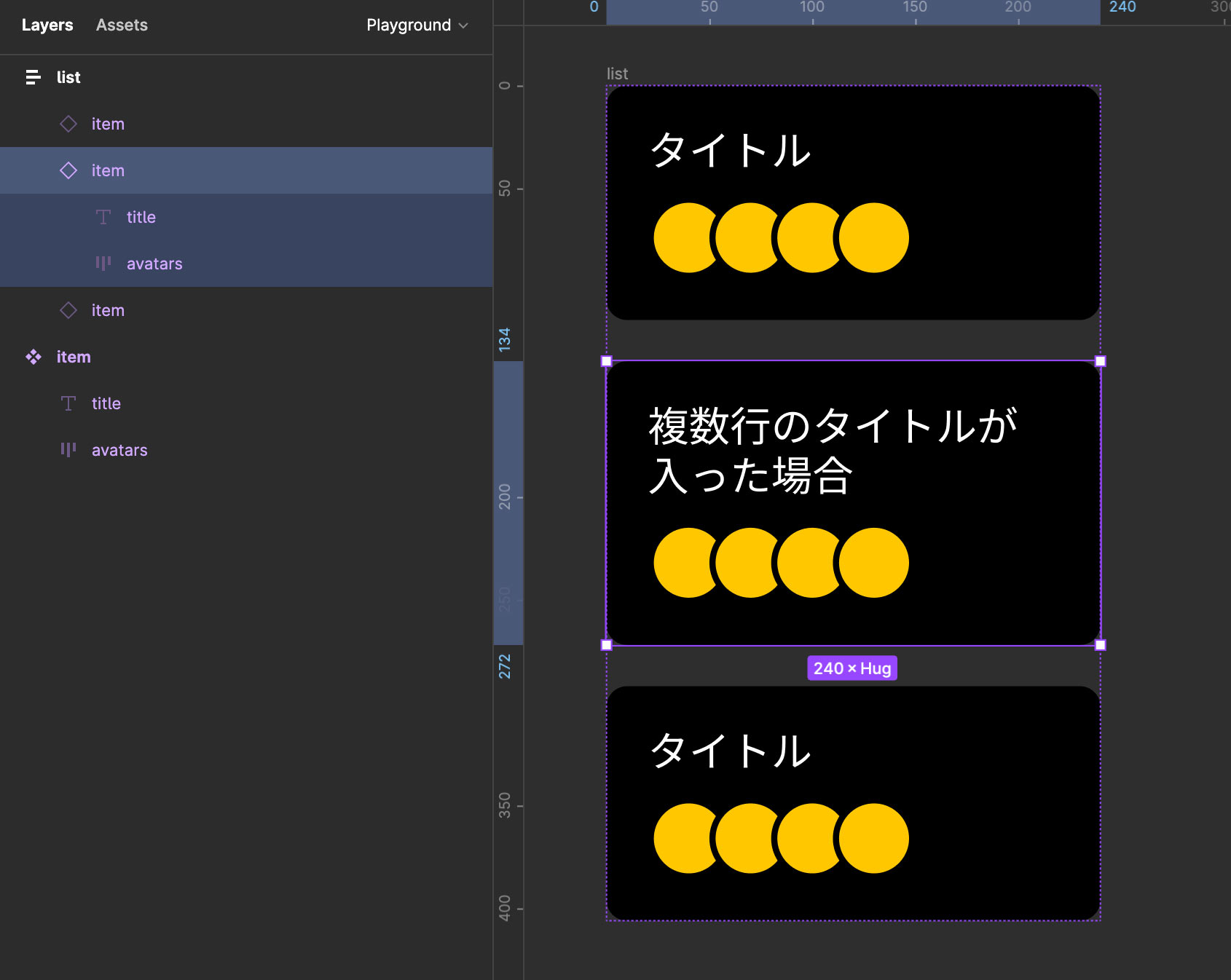1231x980 pixels.
Task: Select the first item layer name in list
Action: 108,124
